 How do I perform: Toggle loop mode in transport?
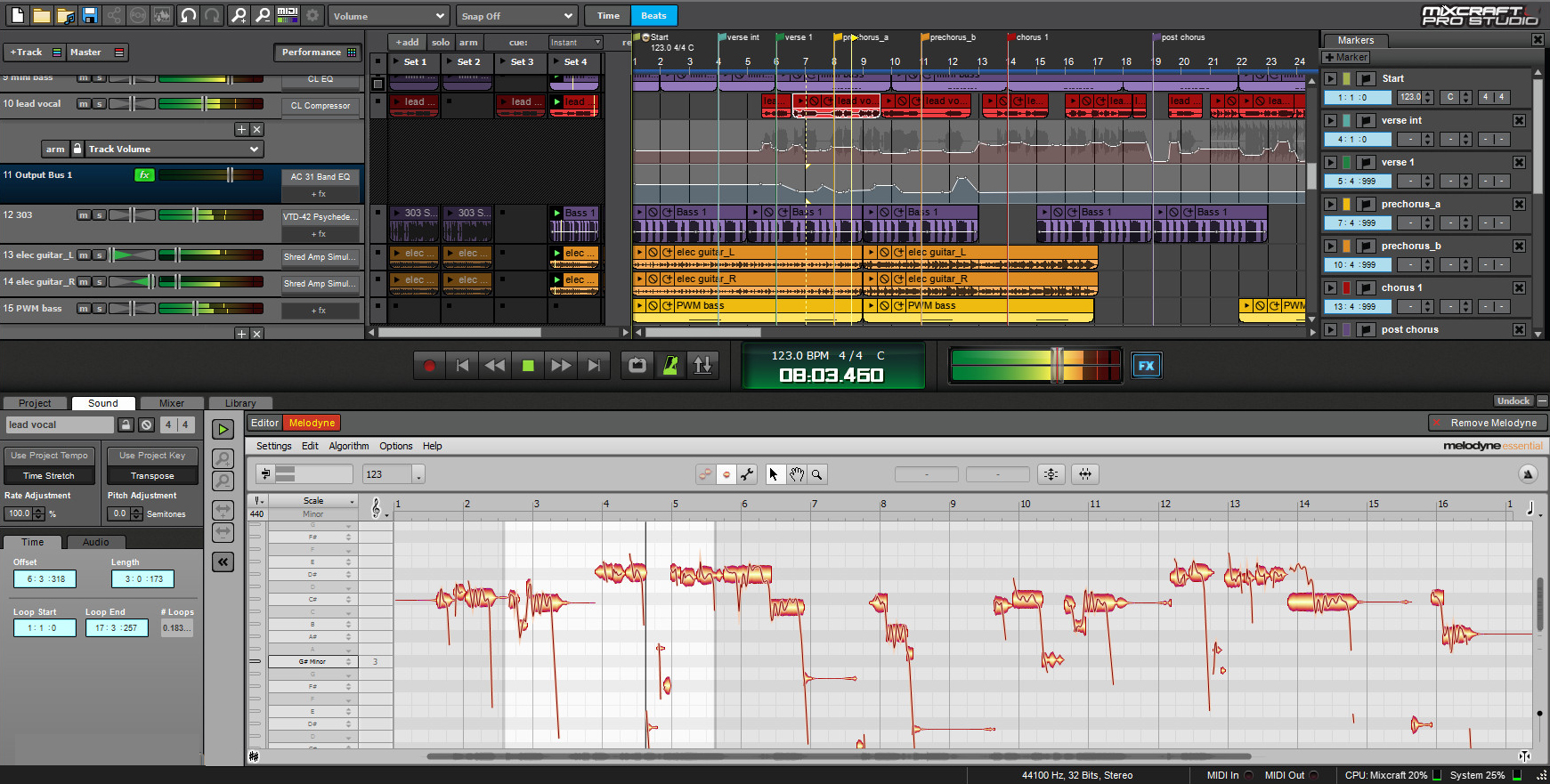coord(637,366)
